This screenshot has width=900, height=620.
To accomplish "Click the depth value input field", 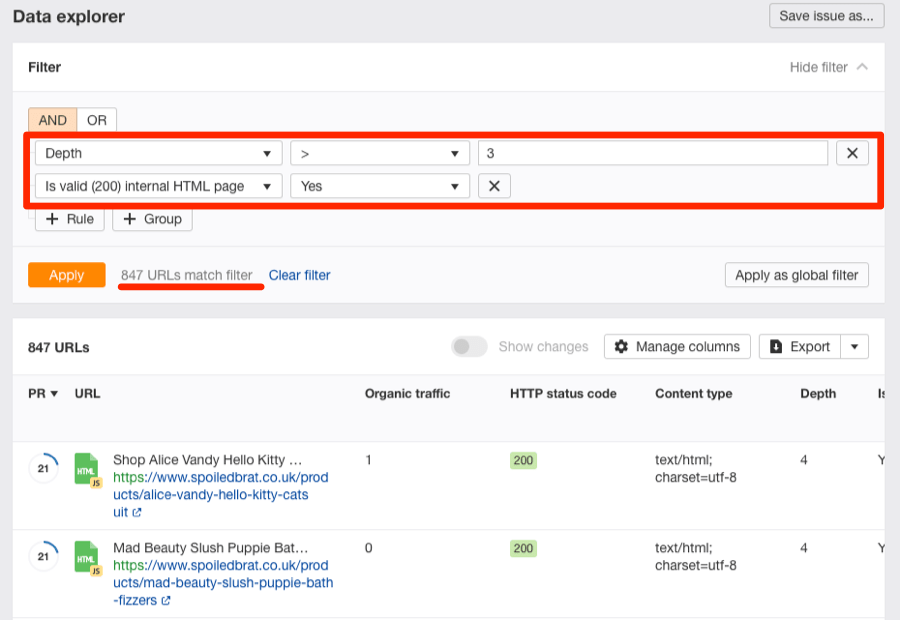I will pyautogui.click(x=652, y=153).
